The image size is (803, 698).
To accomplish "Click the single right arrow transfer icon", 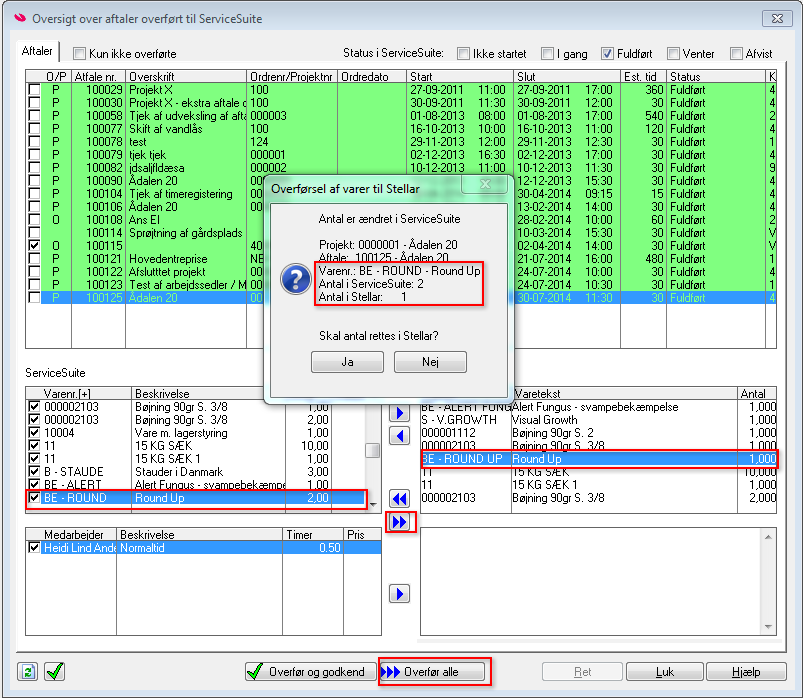I will (399, 412).
